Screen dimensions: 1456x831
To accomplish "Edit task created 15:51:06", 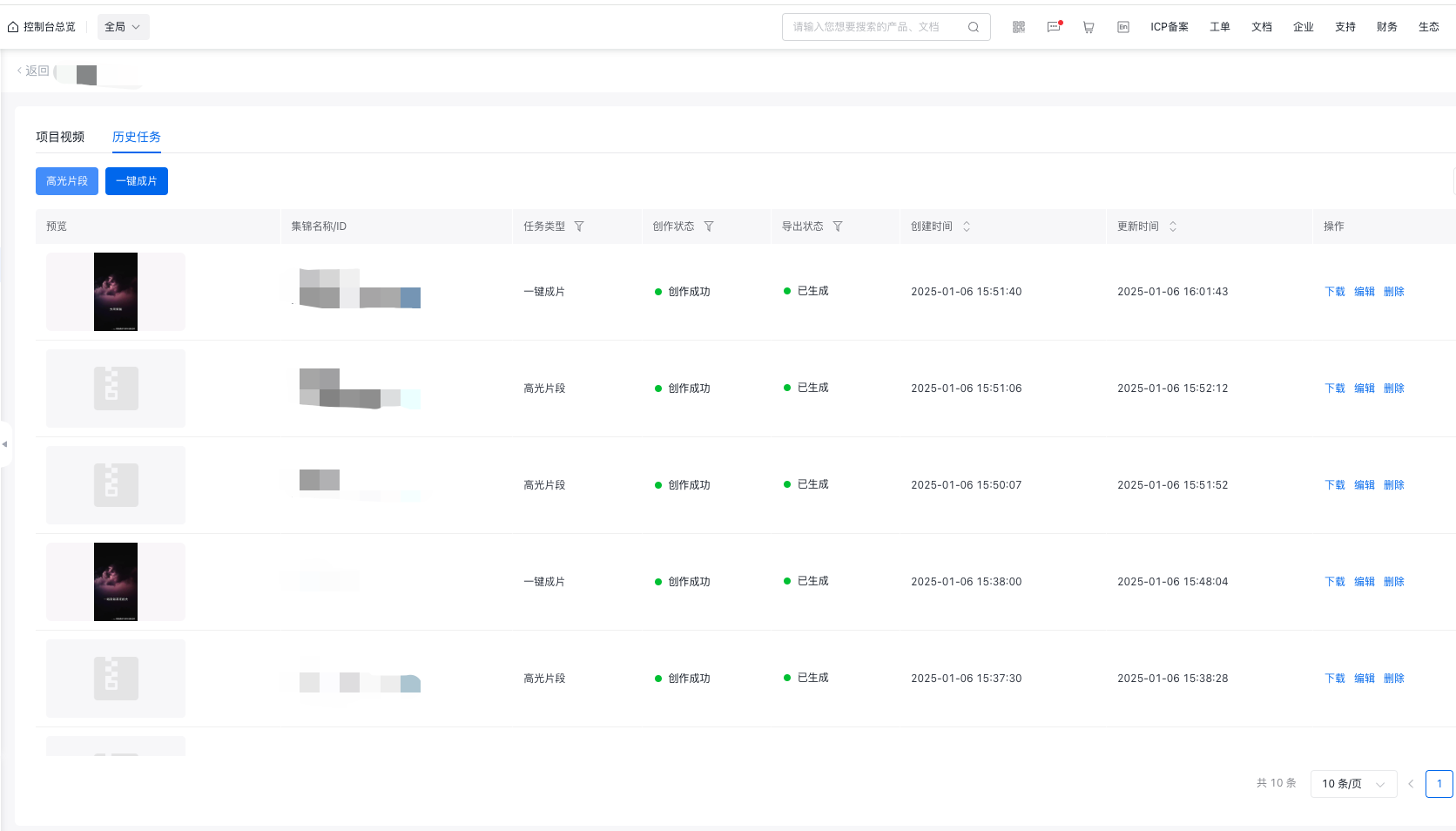I will tap(1365, 388).
